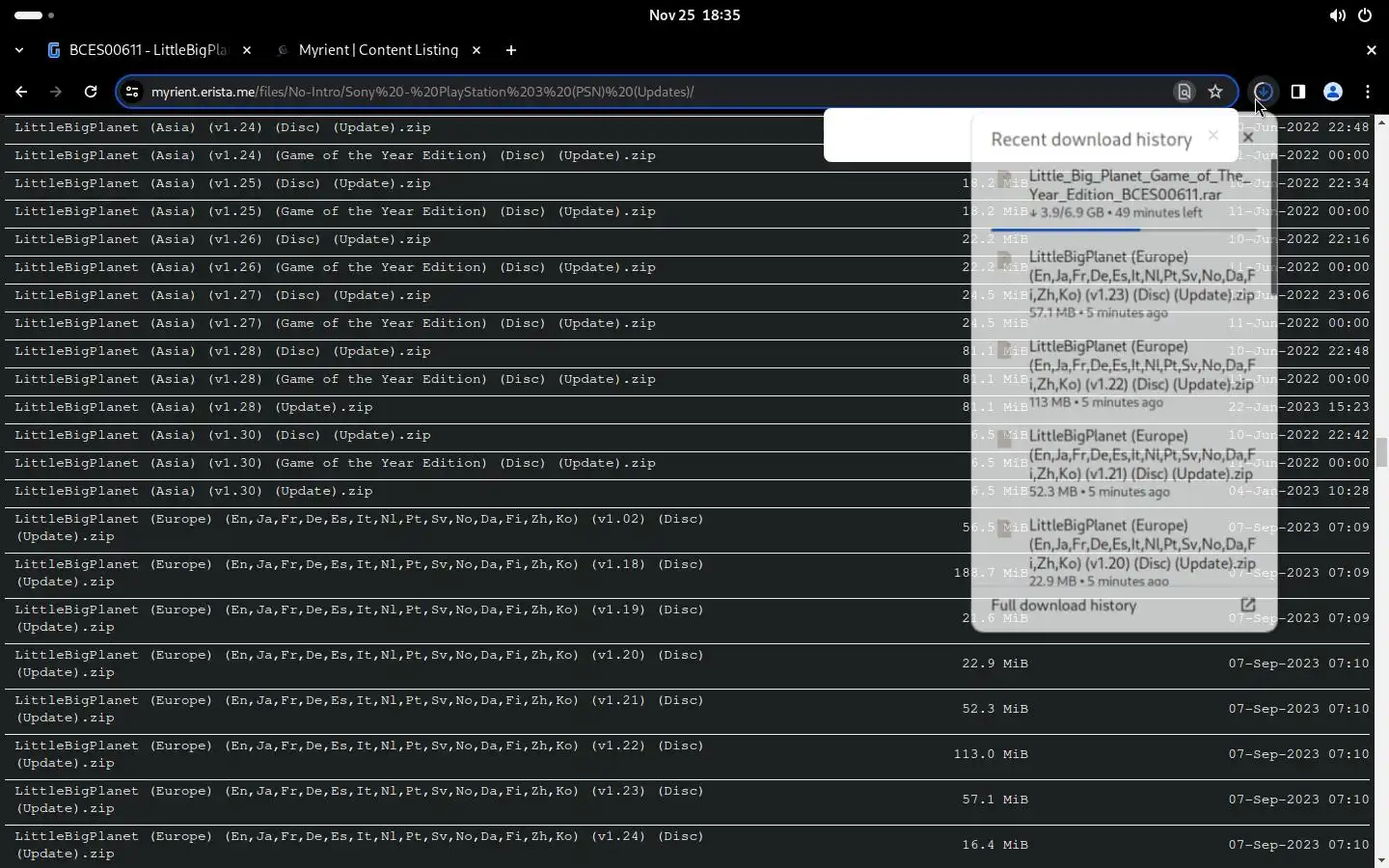Open the system power menu
The width and height of the screenshot is (1389, 868).
click(1365, 15)
